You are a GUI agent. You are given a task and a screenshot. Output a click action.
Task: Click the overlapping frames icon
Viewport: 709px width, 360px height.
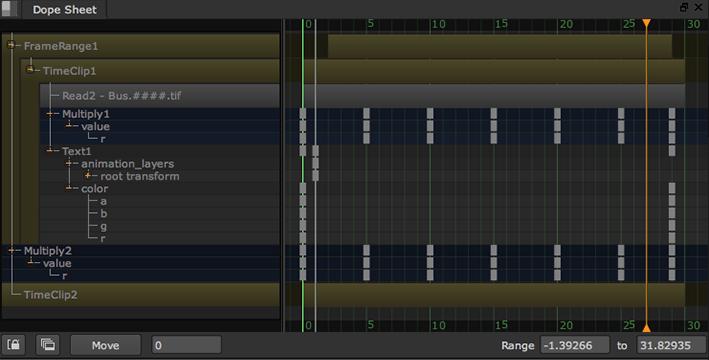pos(47,345)
